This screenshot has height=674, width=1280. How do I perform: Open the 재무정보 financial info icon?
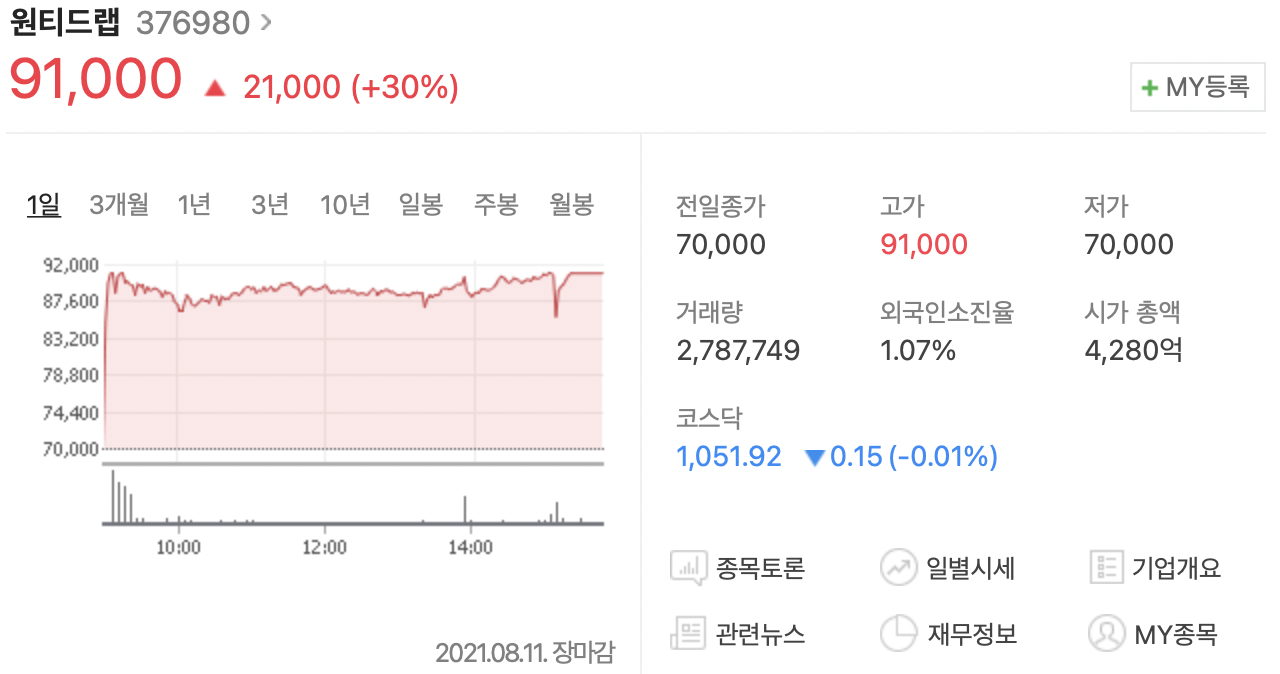pos(899,632)
